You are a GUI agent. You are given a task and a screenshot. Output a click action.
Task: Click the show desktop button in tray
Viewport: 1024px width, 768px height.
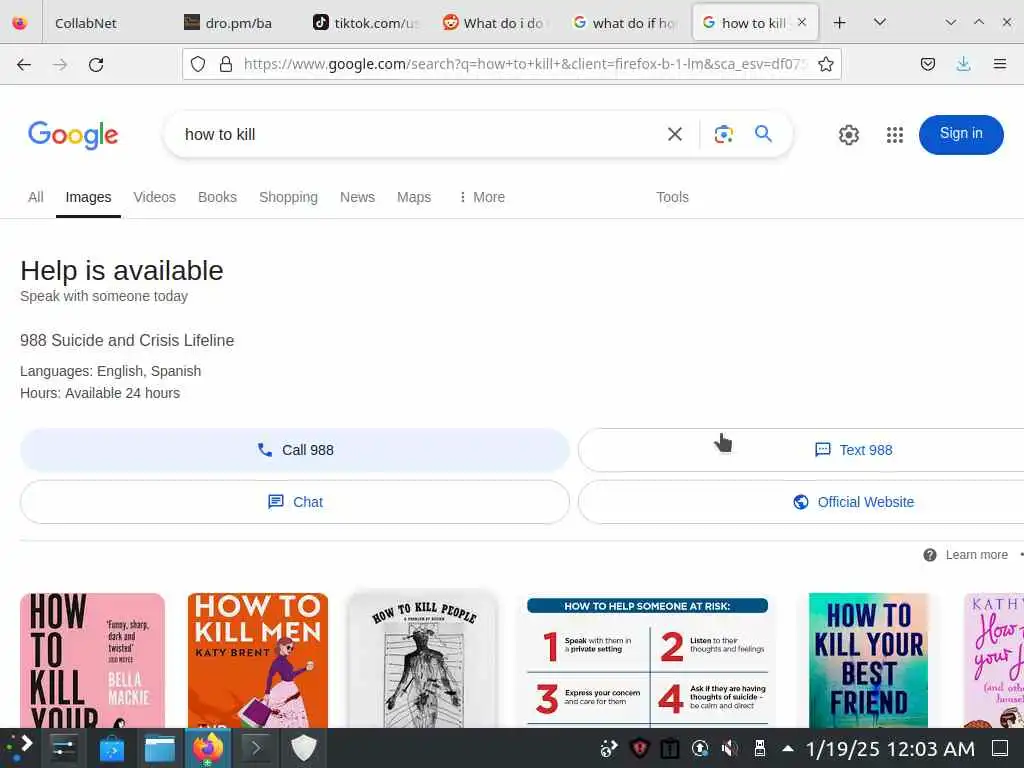point(1000,748)
